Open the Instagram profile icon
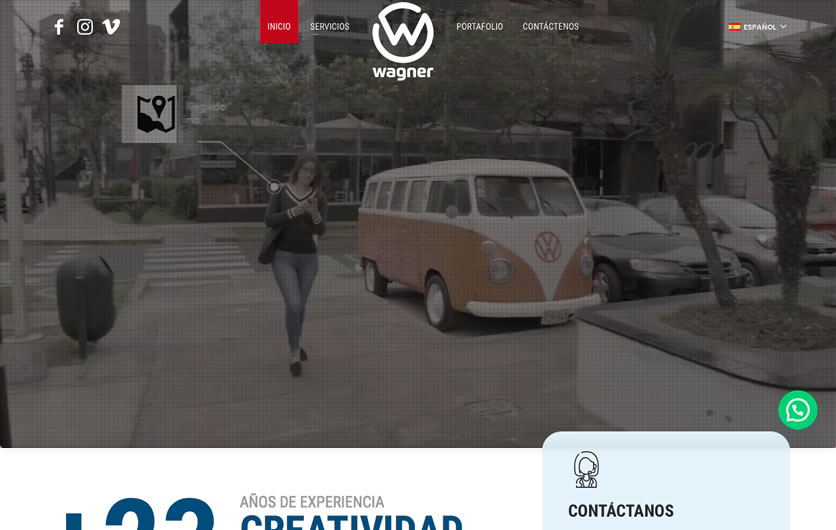 coord(85,27)
